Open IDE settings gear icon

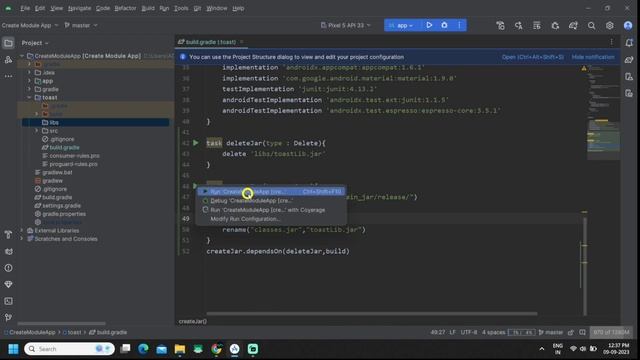tap(609, 26)
